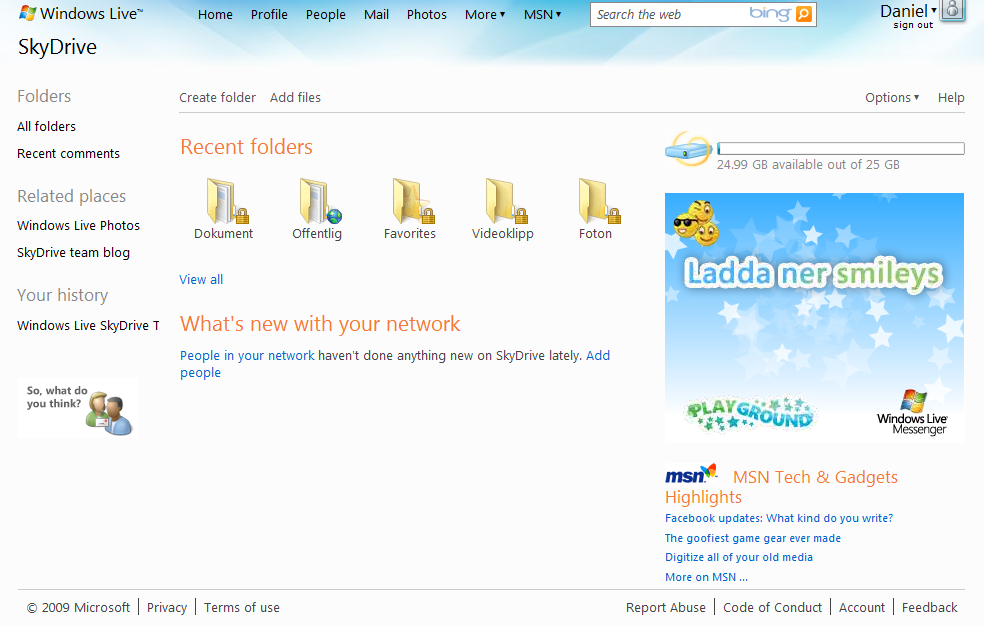Click the Feedback footer link
Image resolution: width=984 pixels, height=626 pixels.
click(929, 607)
